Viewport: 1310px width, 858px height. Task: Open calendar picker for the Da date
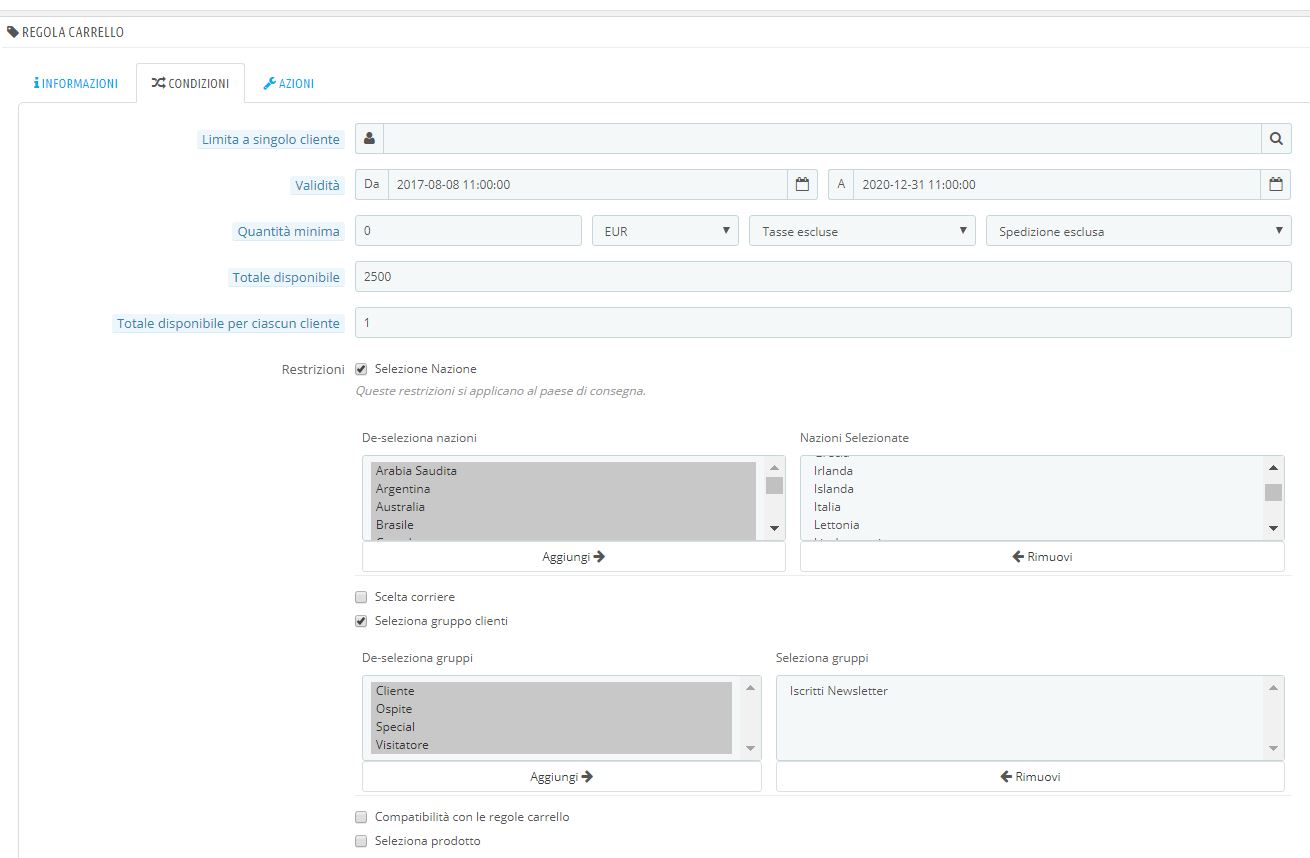(x=802, y=184)
